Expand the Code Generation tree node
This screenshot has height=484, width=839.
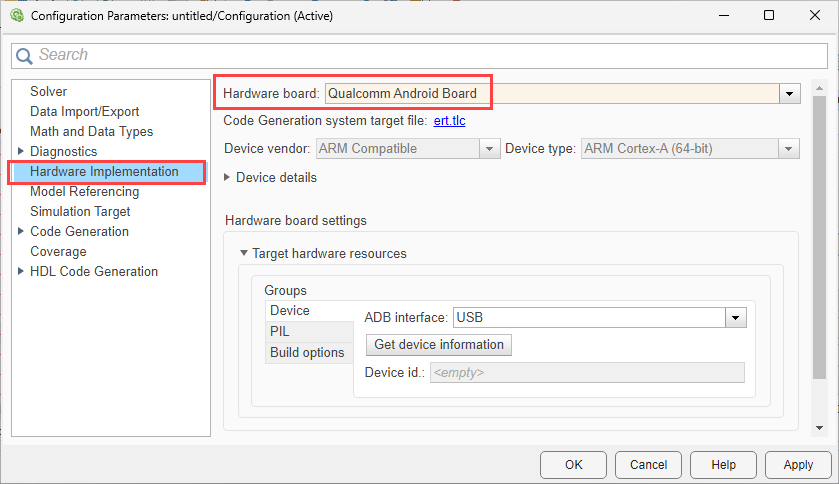tap(21, 231)
